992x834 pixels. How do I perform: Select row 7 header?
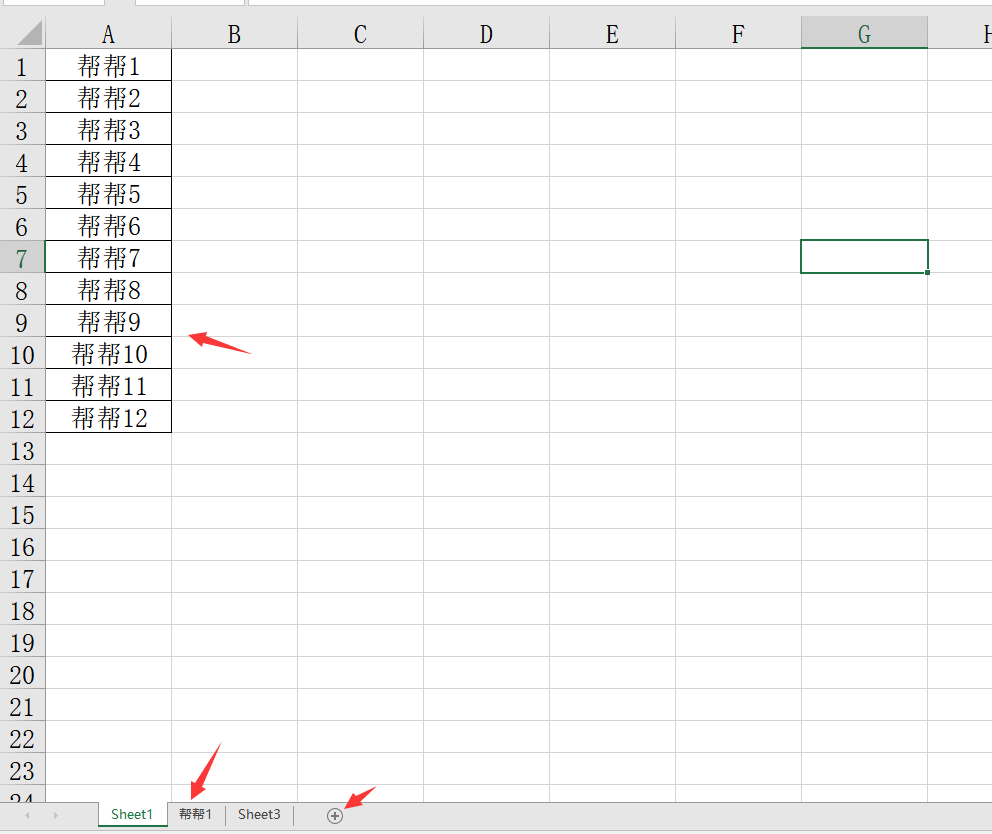[22, 258]
